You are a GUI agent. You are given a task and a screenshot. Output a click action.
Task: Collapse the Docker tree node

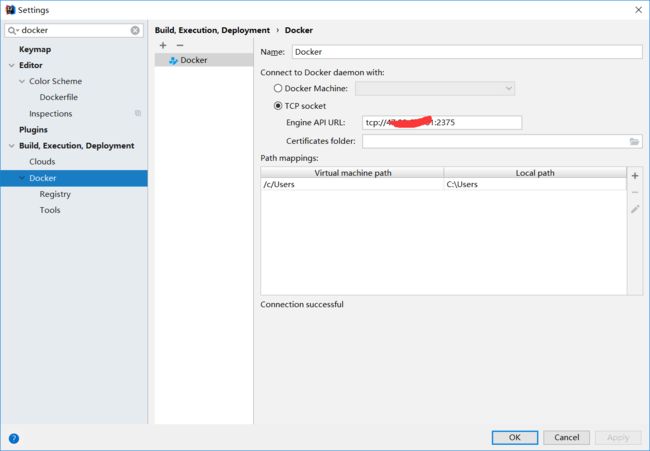(22, 178)
